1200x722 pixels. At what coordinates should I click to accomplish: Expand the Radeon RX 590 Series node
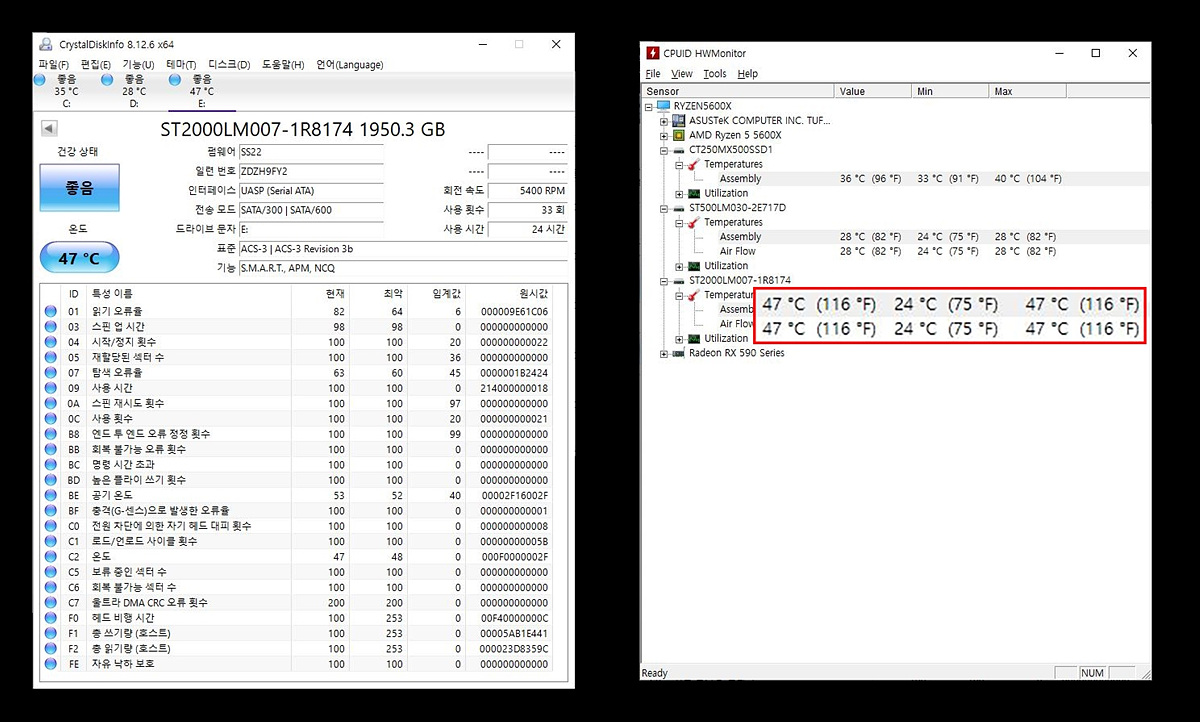pos(664,353)
